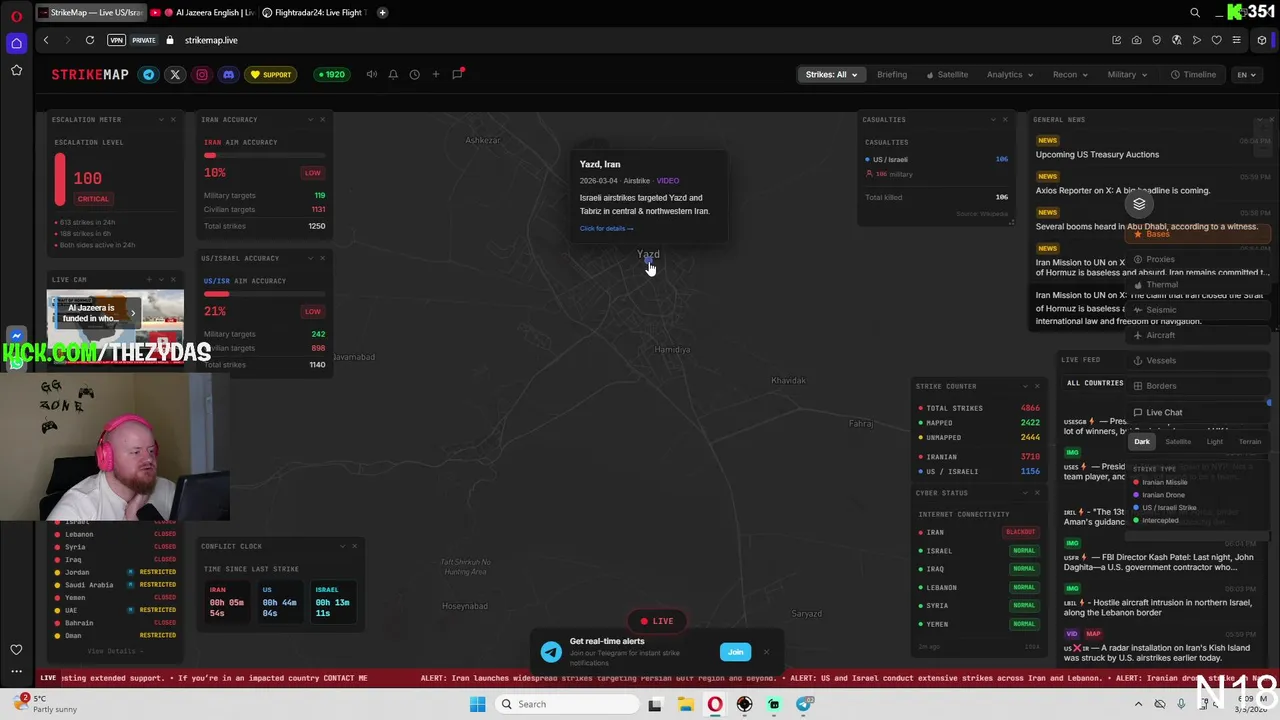This screenshot has width=1280, height=720.
Task: Select the Dark map style
Action: [1142, 441]
